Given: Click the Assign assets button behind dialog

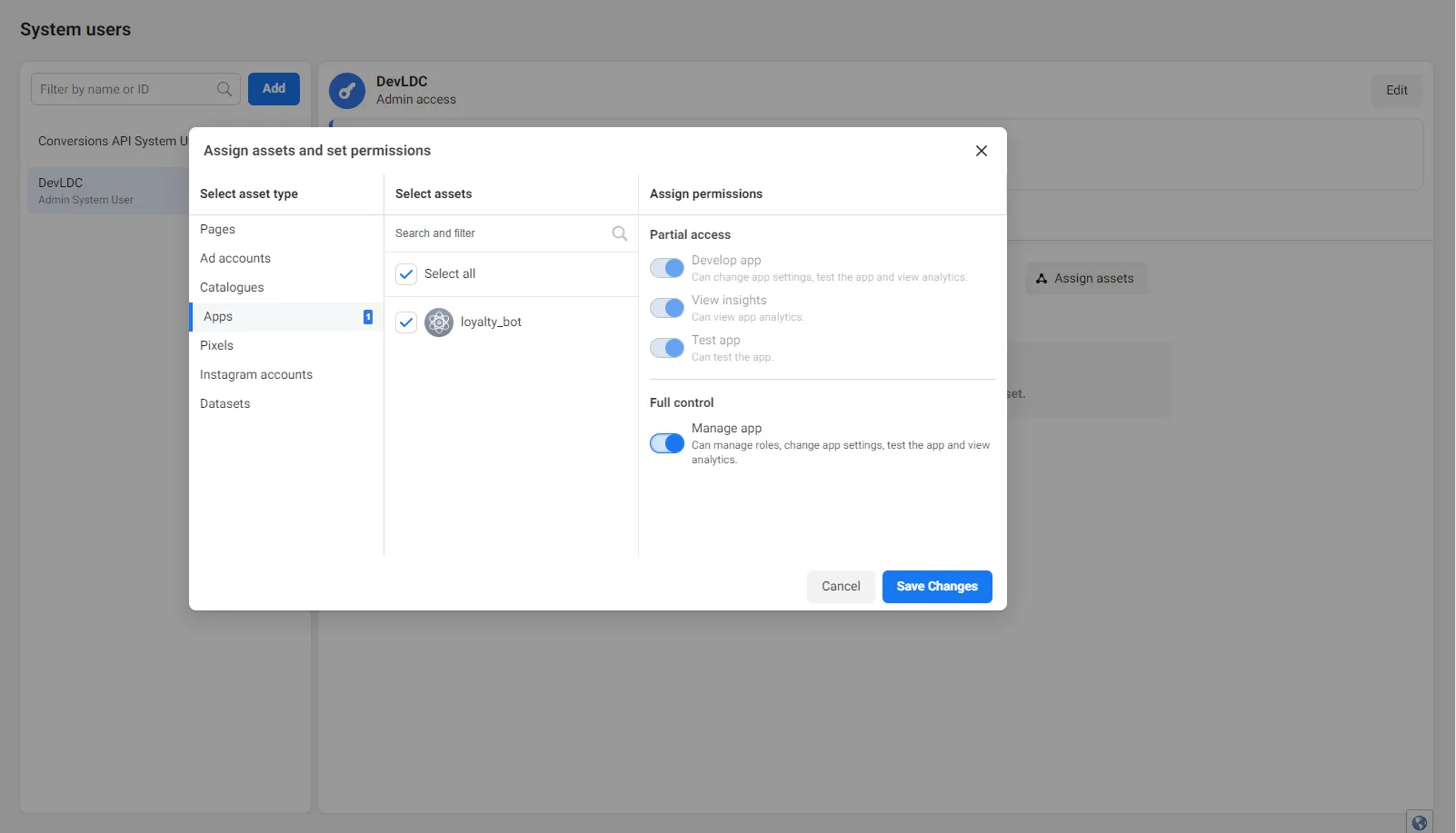Looking at the screenshot, I should (1086, 279).
